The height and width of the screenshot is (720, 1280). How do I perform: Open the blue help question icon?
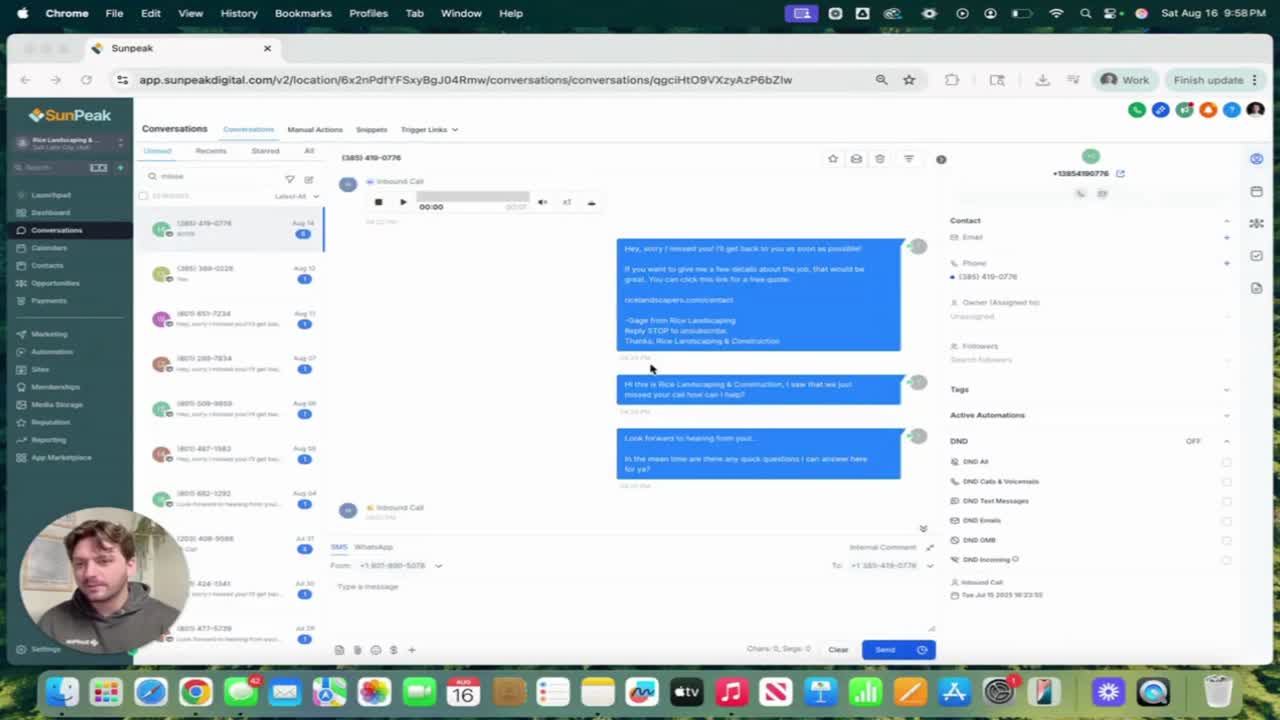pos(1232,110)
